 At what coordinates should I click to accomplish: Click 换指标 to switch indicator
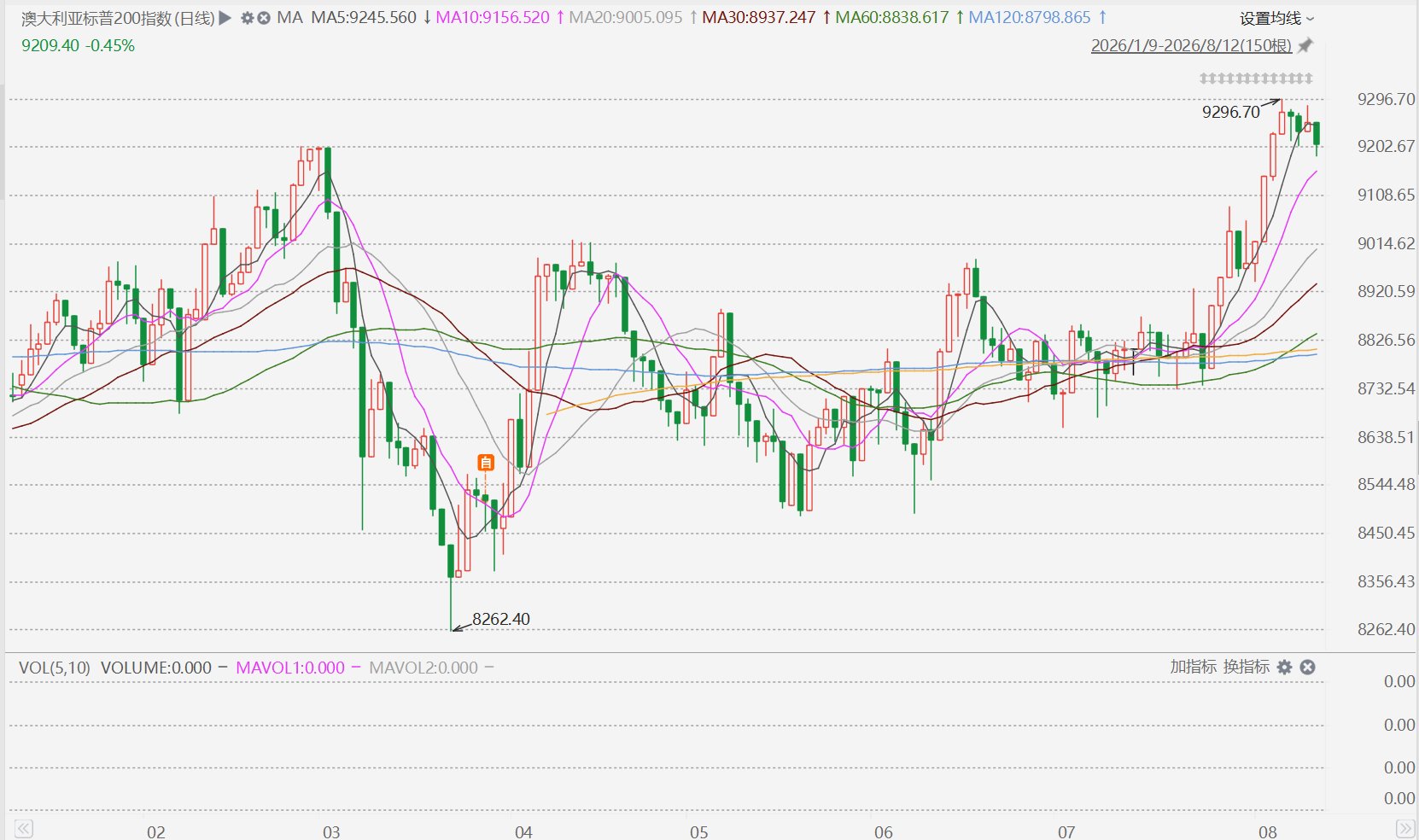(x=1246, y=667)
